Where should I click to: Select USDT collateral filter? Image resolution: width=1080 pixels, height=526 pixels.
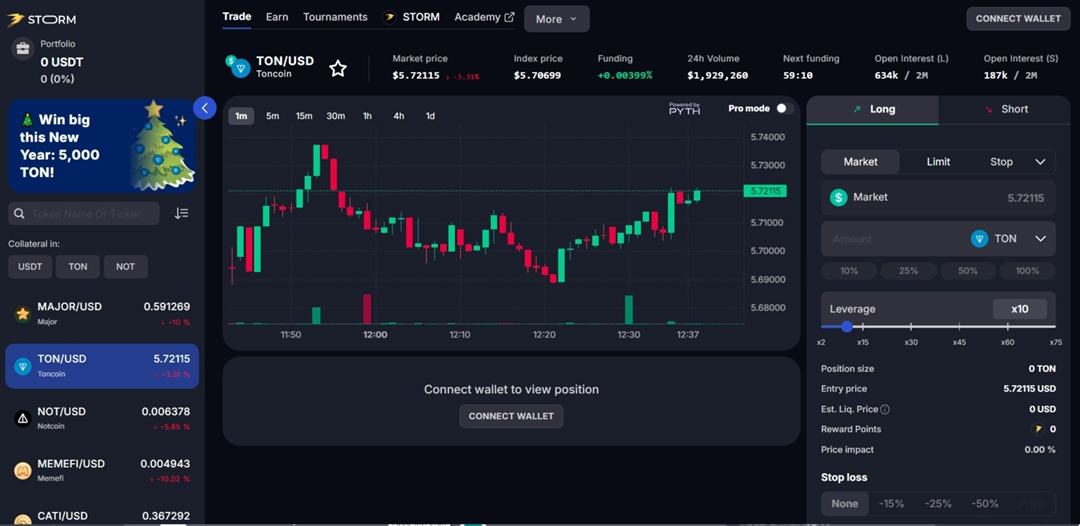(x=30, y=266)
